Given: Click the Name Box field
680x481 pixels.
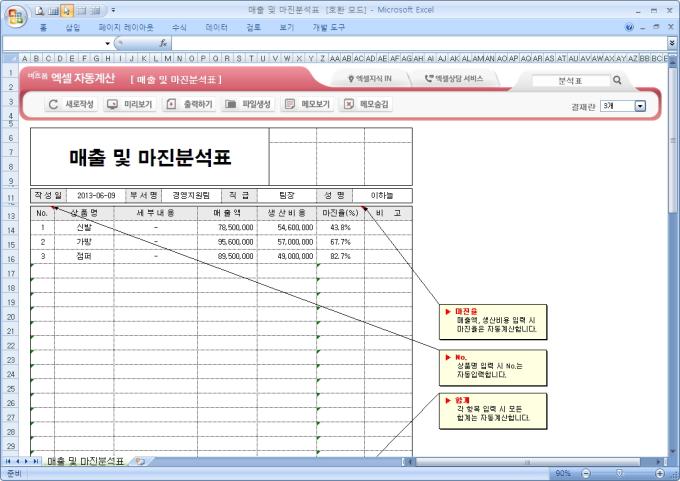Looking at the screenshot, I should point(53,43).
